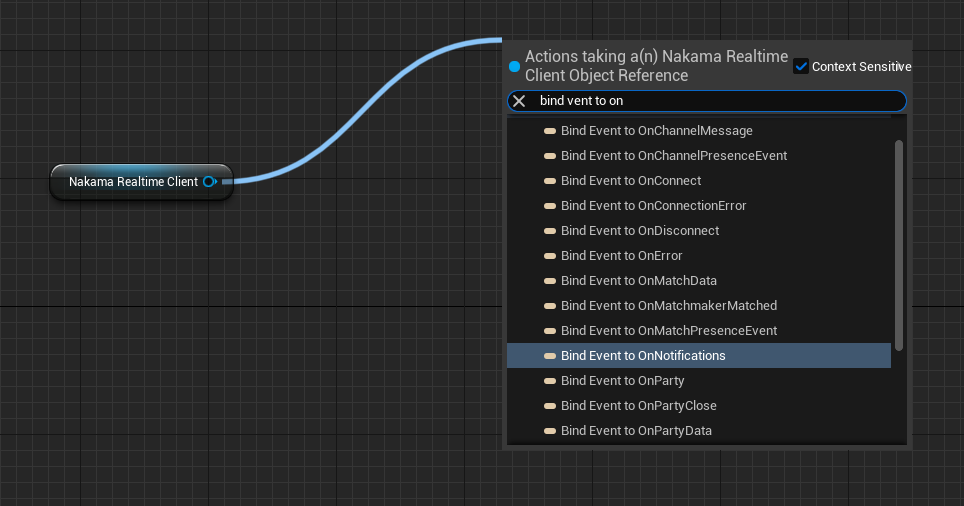Choose Bind Event to OnChannelPresenceEvent
The height and width of the screenshot is (506, 964).
(673, 156)
